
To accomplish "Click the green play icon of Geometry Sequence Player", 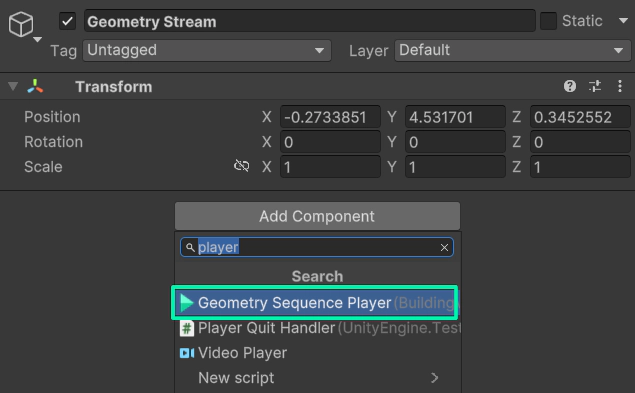I will pos(186,303).
